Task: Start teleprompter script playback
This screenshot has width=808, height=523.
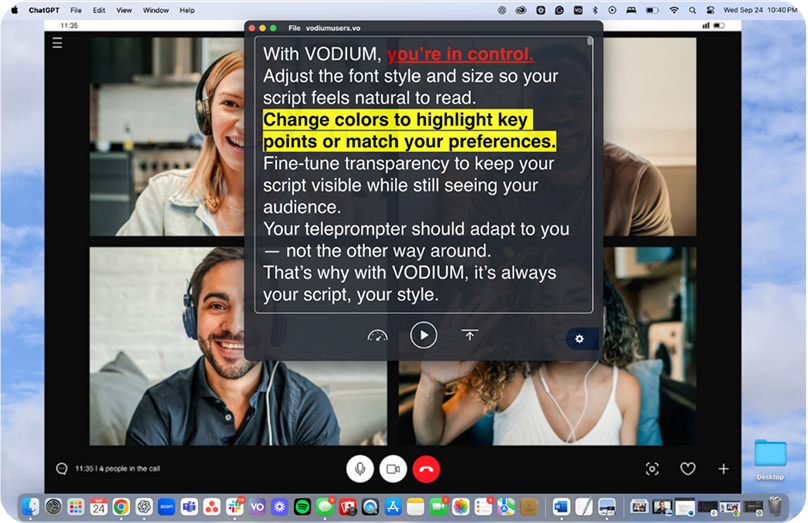Action: 424,335
